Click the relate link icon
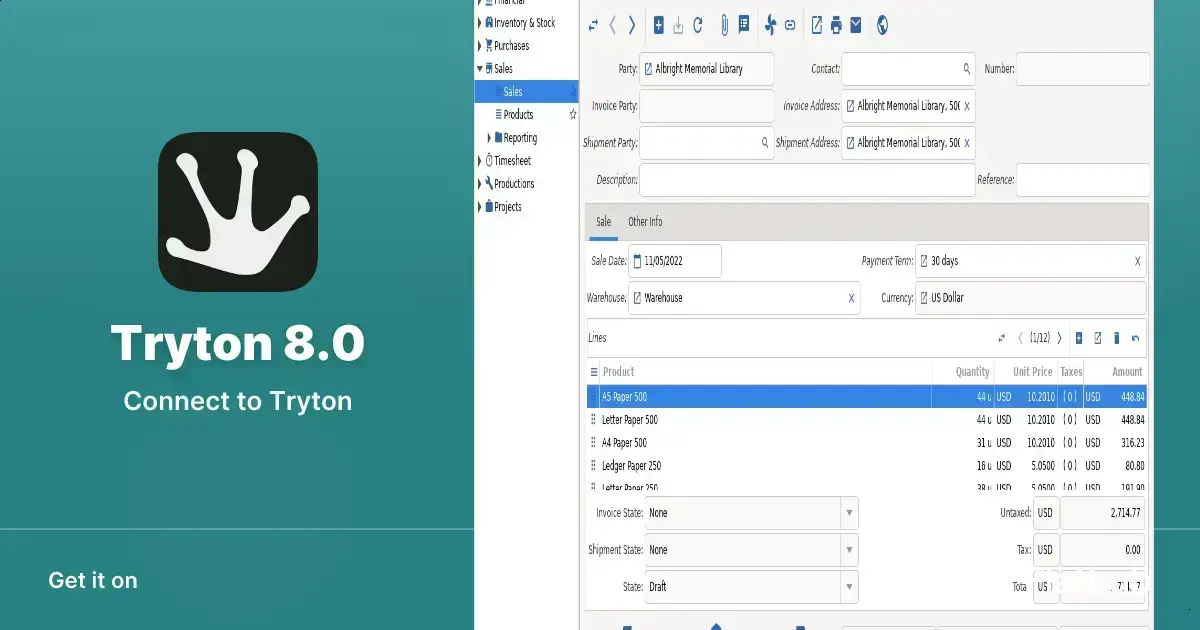Viewport: 1200px width, 630px height. coord(790,26)
